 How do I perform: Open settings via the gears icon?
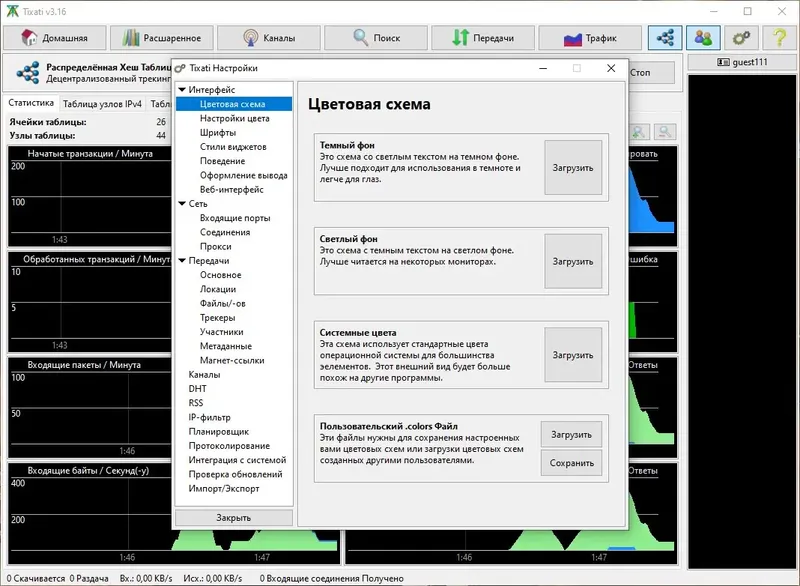click(741, 38)
